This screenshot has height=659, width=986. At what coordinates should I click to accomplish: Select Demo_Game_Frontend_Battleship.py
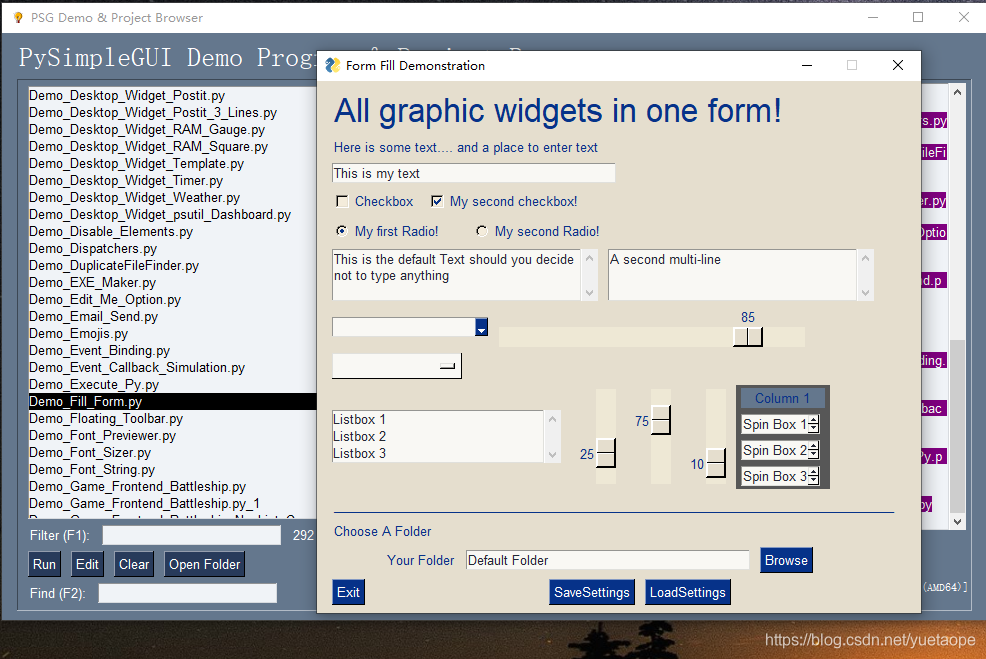point(172,486)
